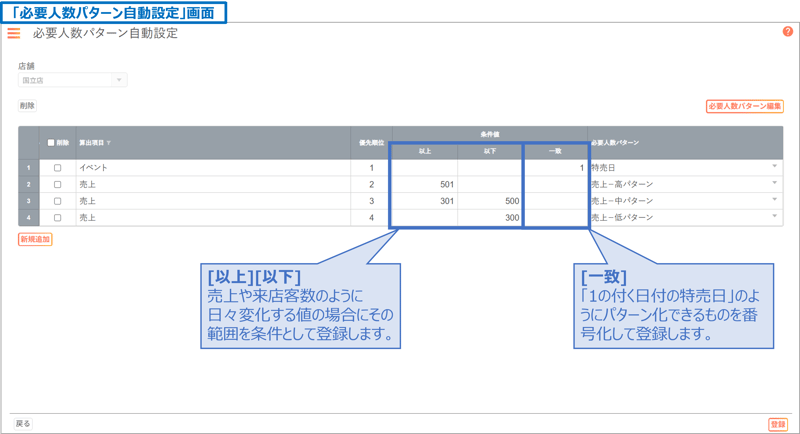
Task: Open the 店舗 store dropdown showing 国立店
Action: [72, 80]
